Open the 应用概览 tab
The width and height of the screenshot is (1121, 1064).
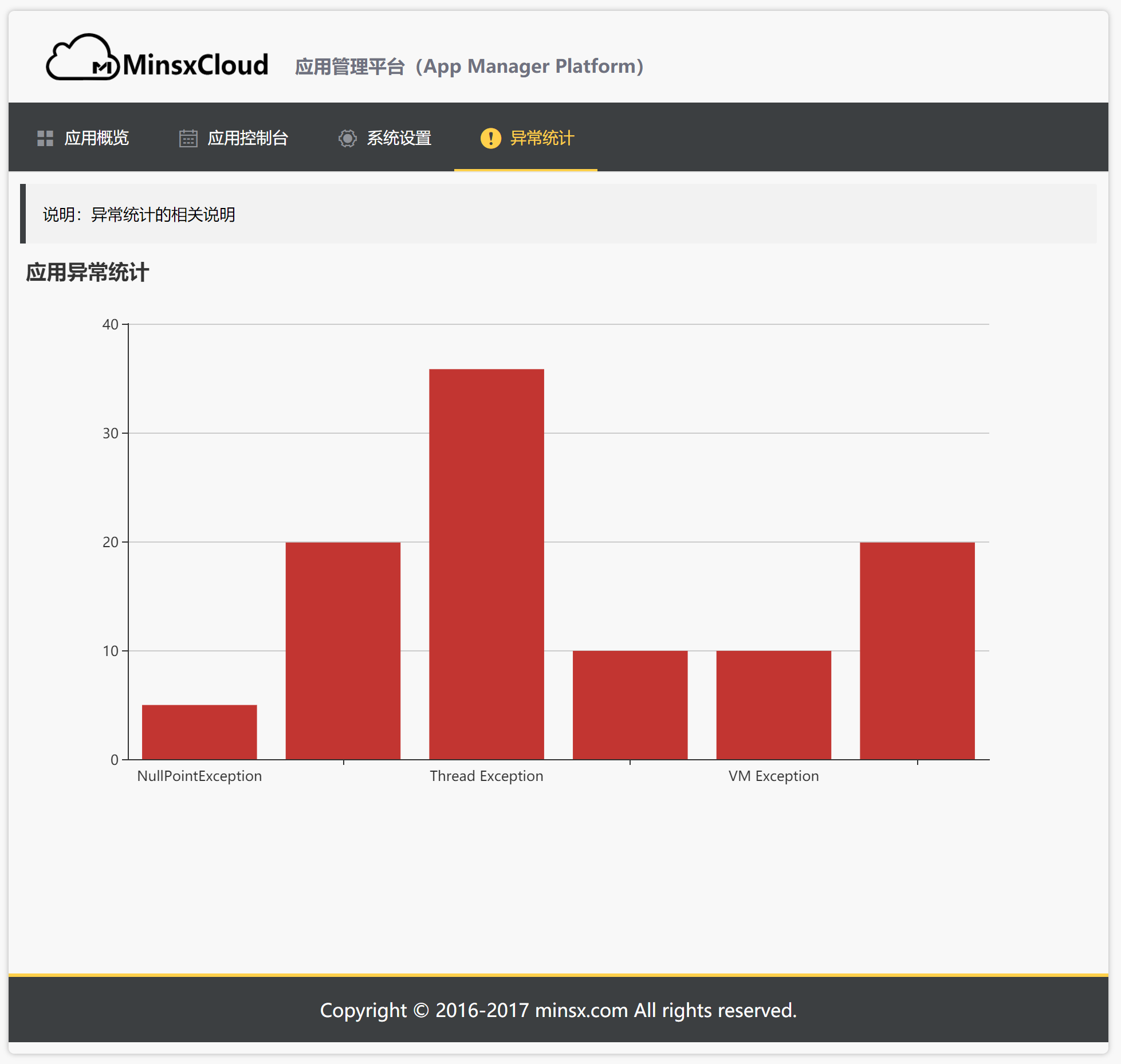(96, 138)
